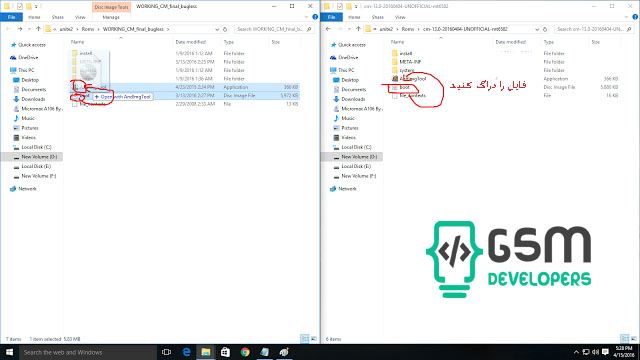The image size is (640, 360).
Task: Click Forward arrow in left window
Action: pos(20,29)
